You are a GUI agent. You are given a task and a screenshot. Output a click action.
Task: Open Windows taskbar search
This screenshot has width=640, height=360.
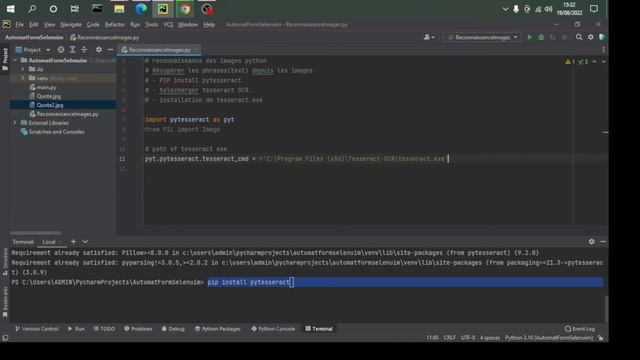coord(32,9)
